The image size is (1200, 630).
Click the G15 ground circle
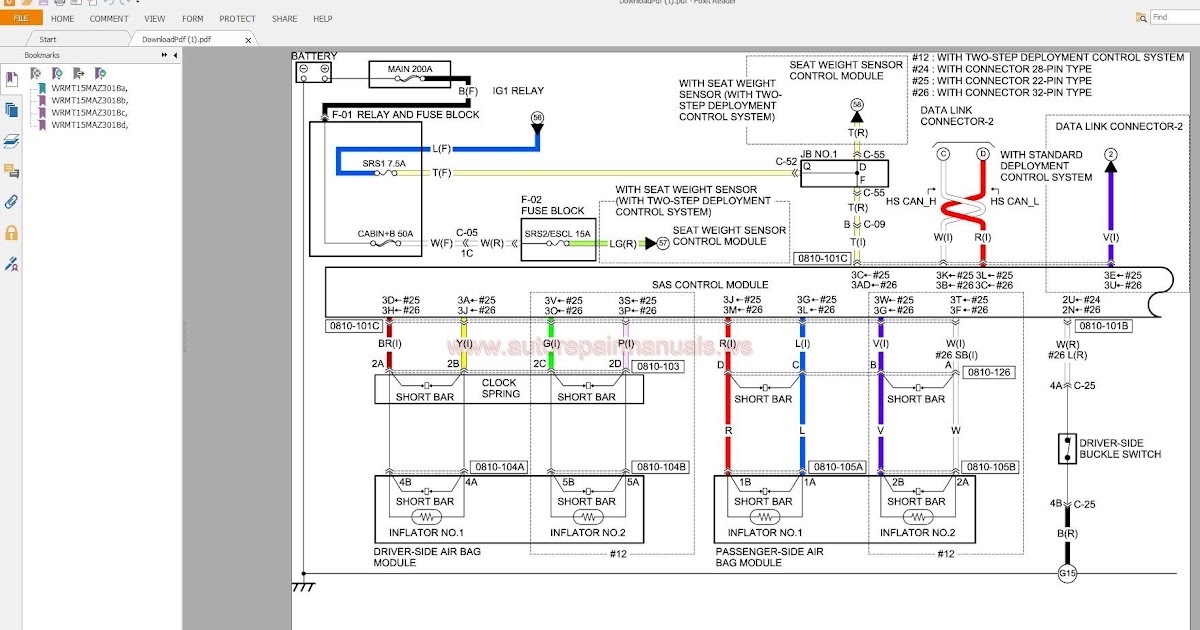pos(1068,575)
